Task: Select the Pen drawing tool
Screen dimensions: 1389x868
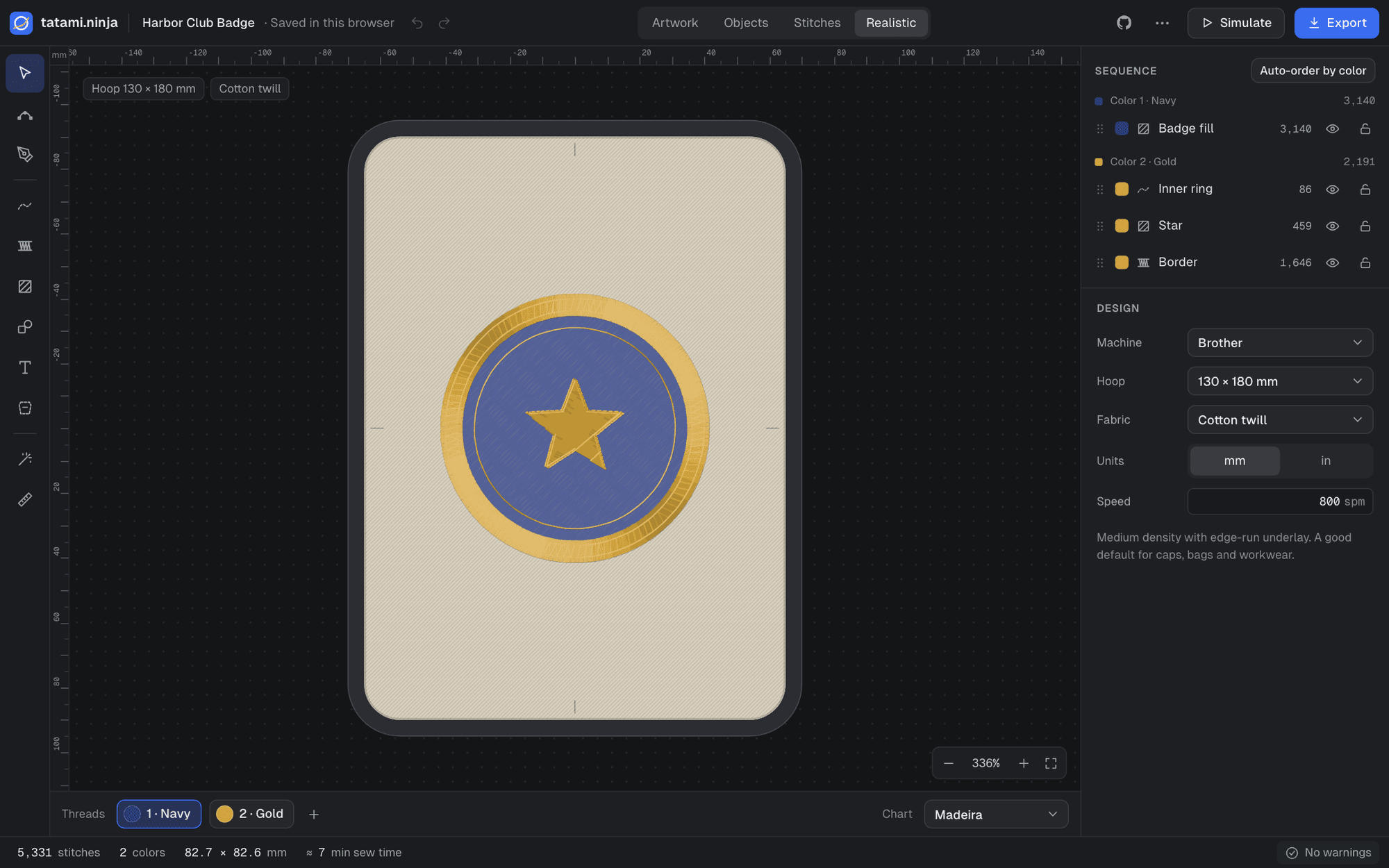Action: pyautogui.click(x=25, y=154)
